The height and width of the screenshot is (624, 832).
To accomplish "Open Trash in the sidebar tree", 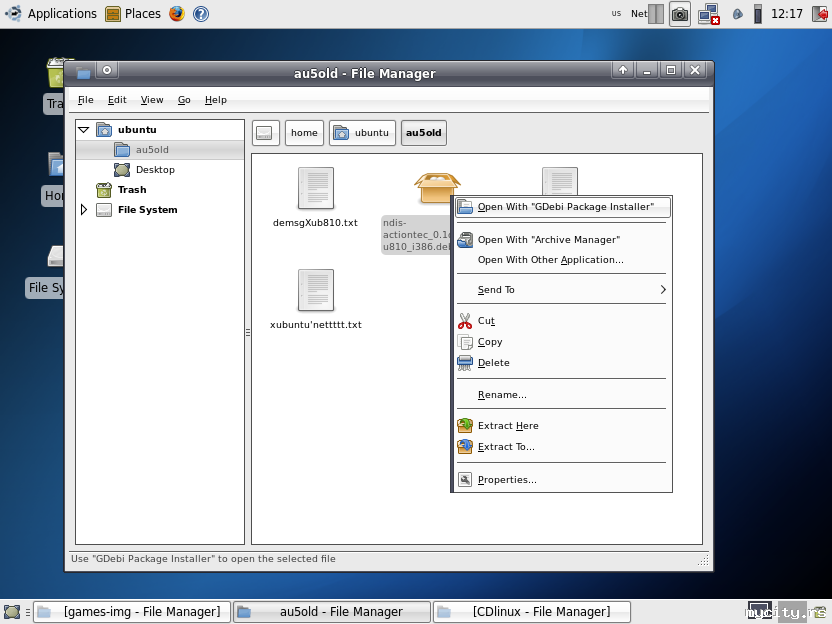I will 131,190.
